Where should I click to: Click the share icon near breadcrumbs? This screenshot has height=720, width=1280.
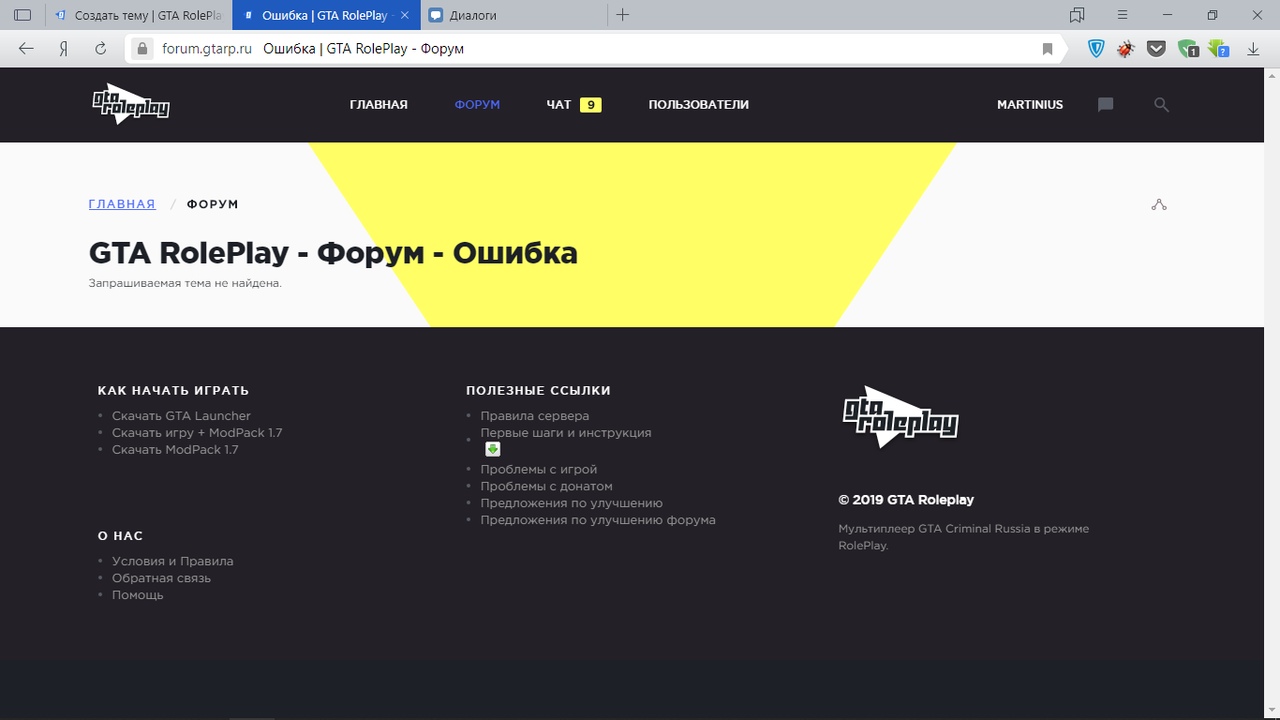click(1159, 205)
